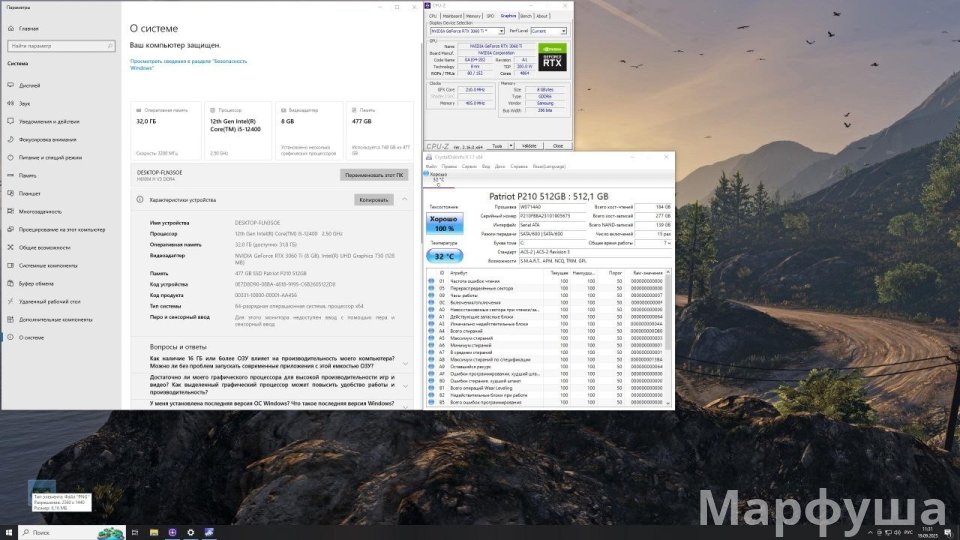Click the Копировать button

pos(373,199)
